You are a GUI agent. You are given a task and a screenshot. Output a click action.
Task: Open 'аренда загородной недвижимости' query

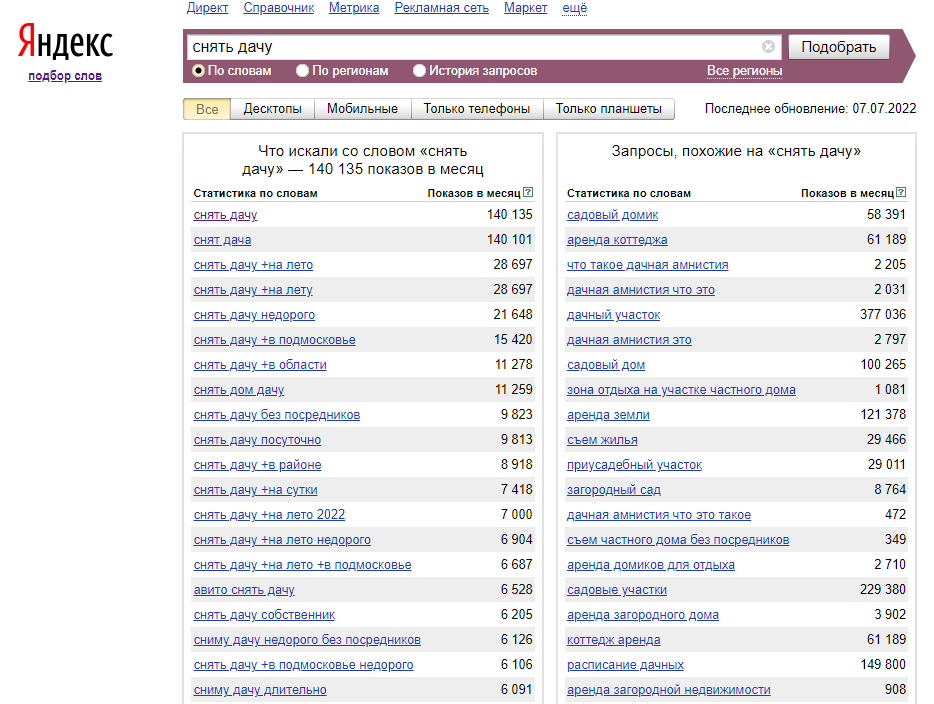[x=669, y=690]
